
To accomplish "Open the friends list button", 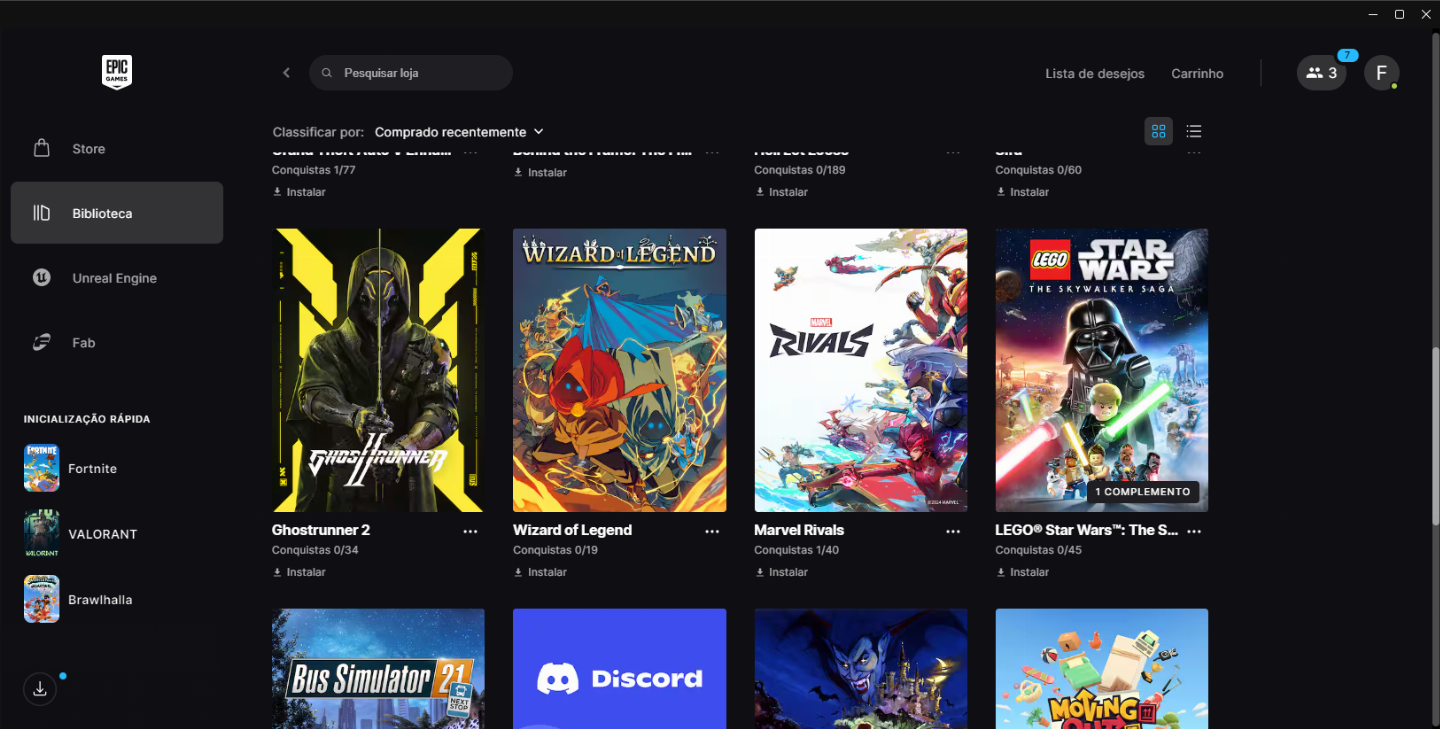I will tap(1322, 73).
